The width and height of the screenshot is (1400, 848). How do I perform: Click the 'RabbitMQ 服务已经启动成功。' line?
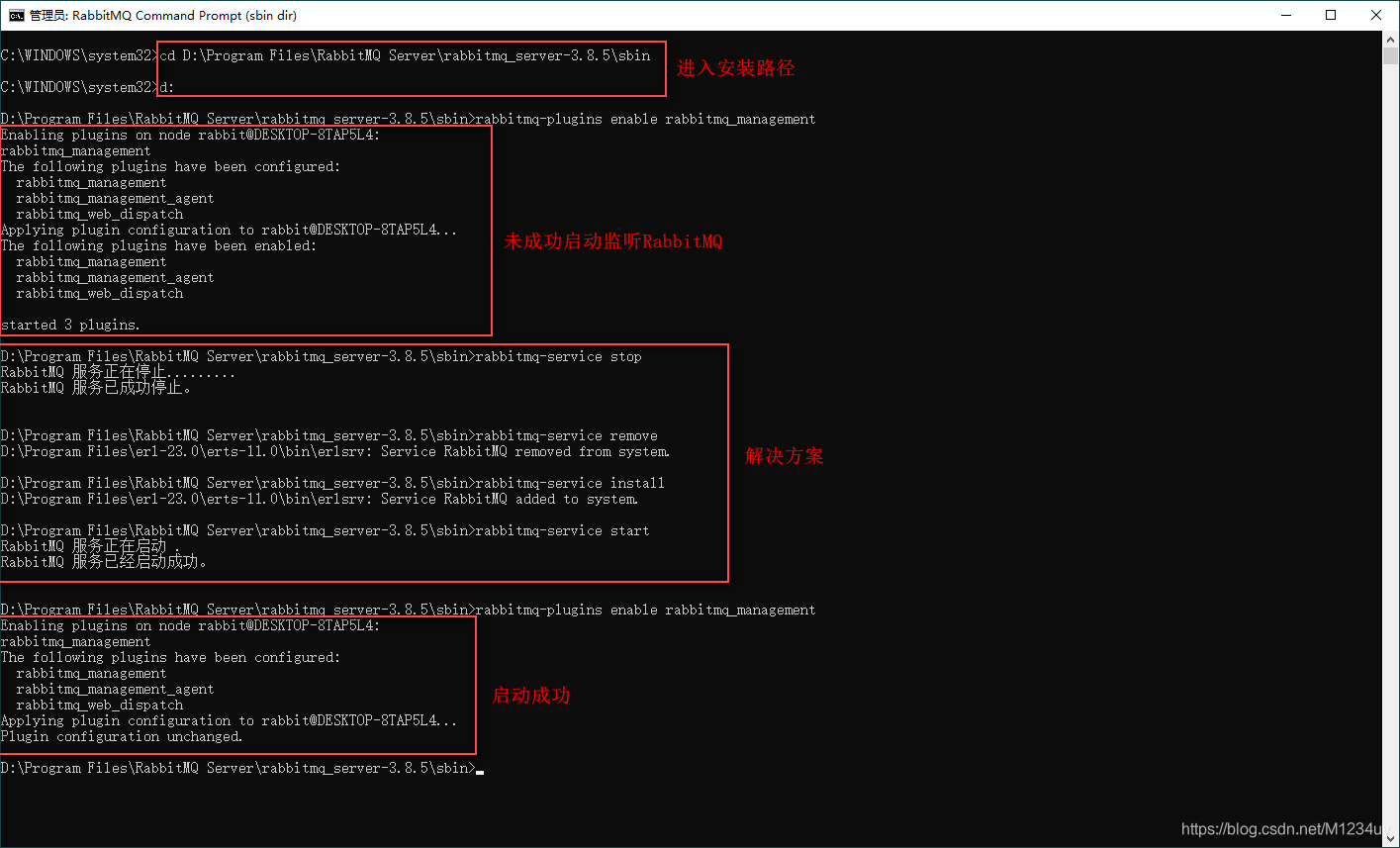tap(104, 562)
